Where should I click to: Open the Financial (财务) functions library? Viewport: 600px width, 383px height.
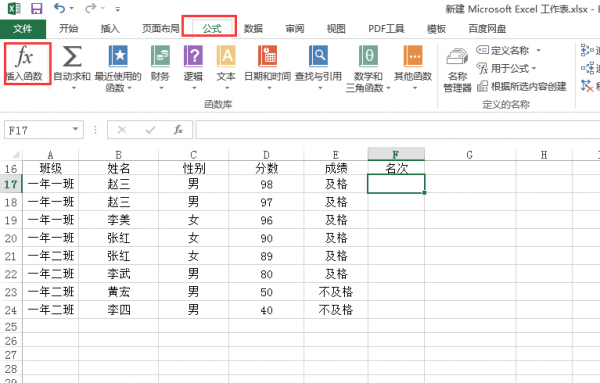[160, 63]
